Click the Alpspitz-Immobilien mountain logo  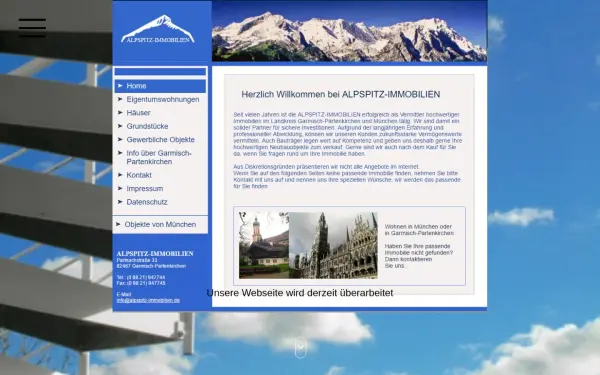tap(158, 29)
